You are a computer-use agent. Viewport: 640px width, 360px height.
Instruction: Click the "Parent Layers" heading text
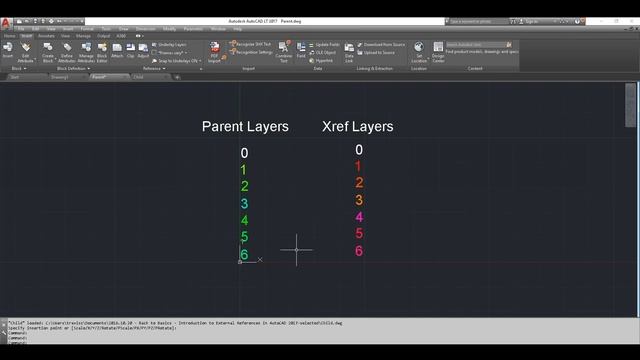[245, 127]
